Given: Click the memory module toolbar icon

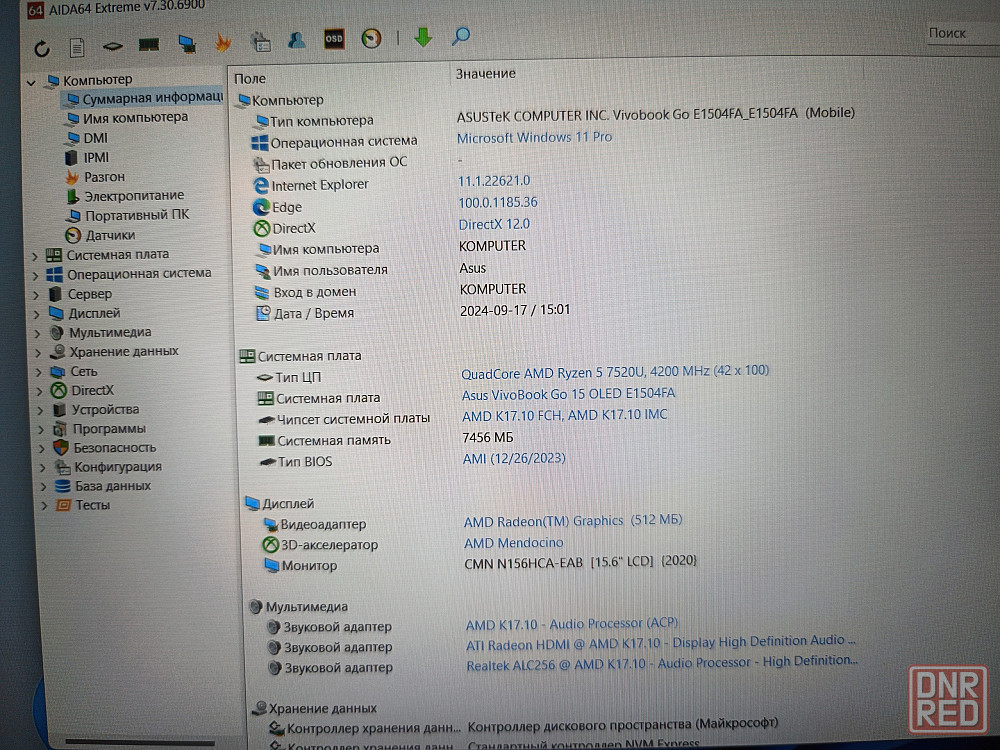Looking at the screenshot, I should 149,45.
